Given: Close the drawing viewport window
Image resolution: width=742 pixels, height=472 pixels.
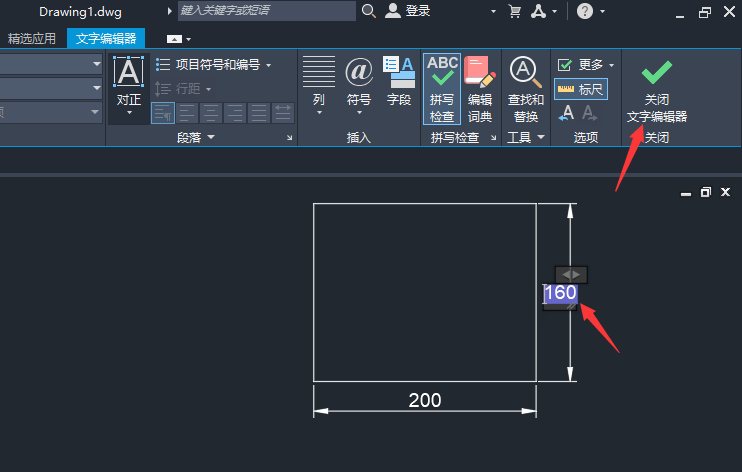Looking at the screenshot, I should coord(725,192).
